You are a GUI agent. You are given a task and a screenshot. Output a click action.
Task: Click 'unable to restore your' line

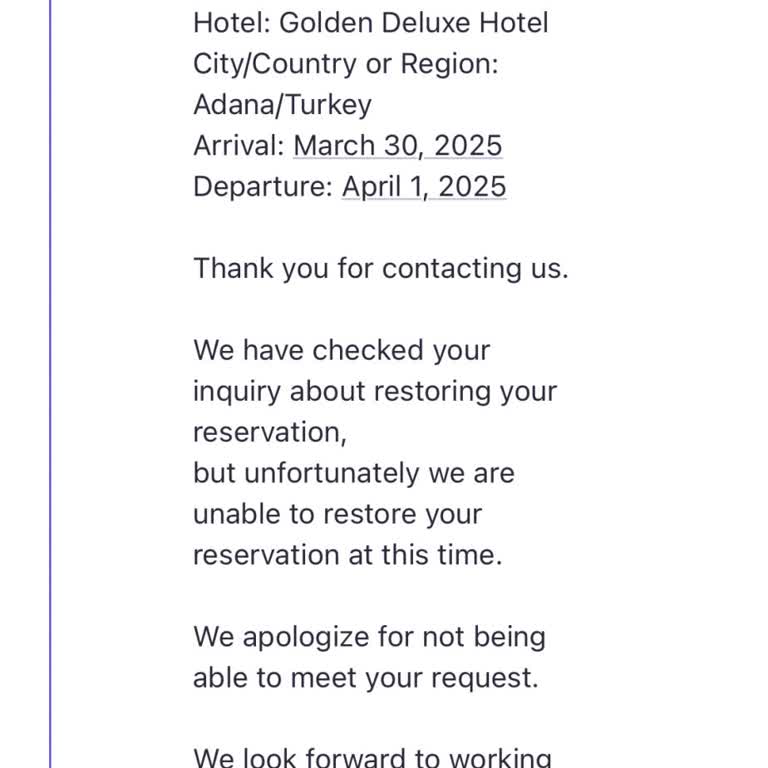tap(337, 514)
